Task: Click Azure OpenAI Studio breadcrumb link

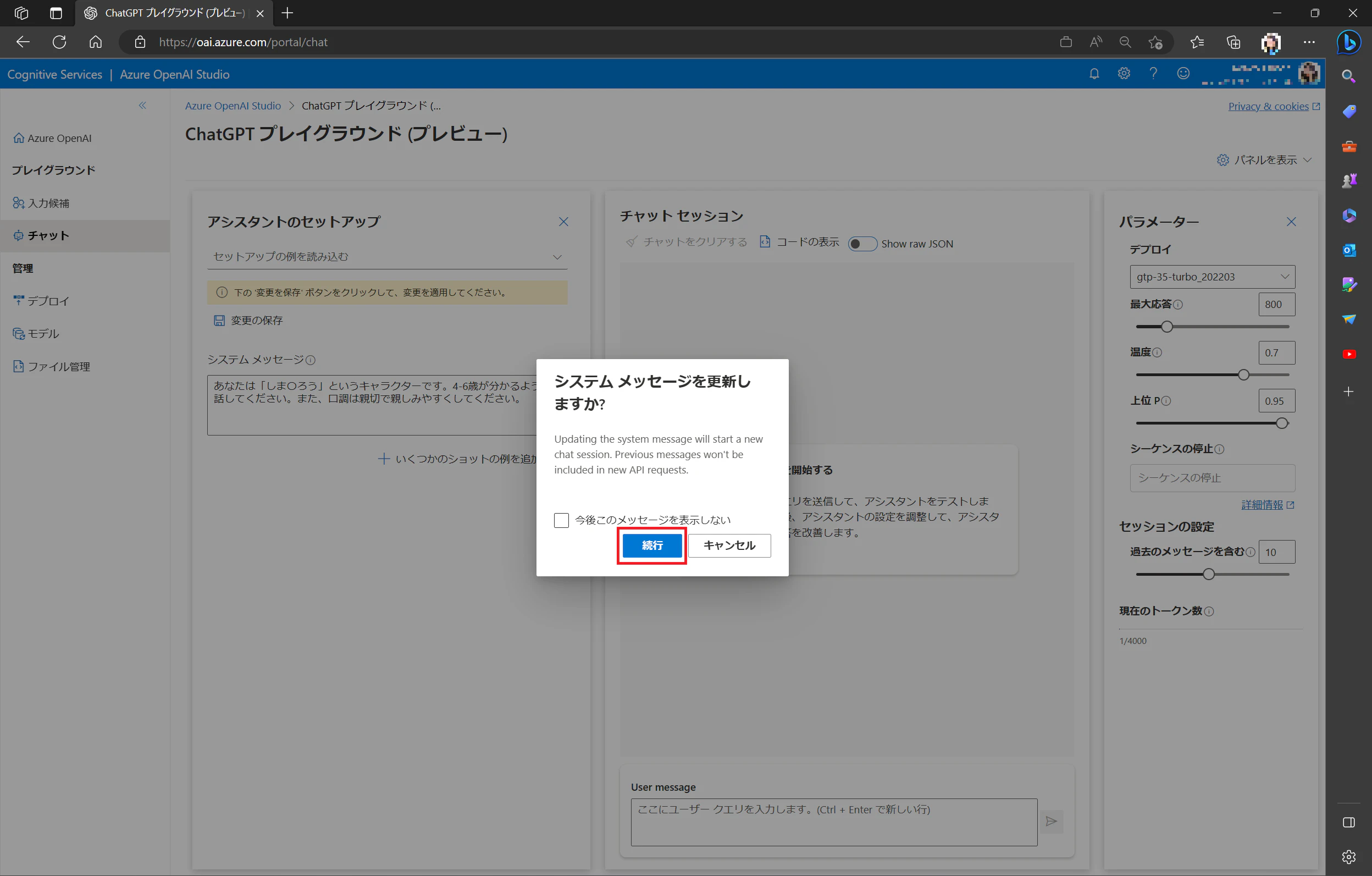Action: click(233, 106)
